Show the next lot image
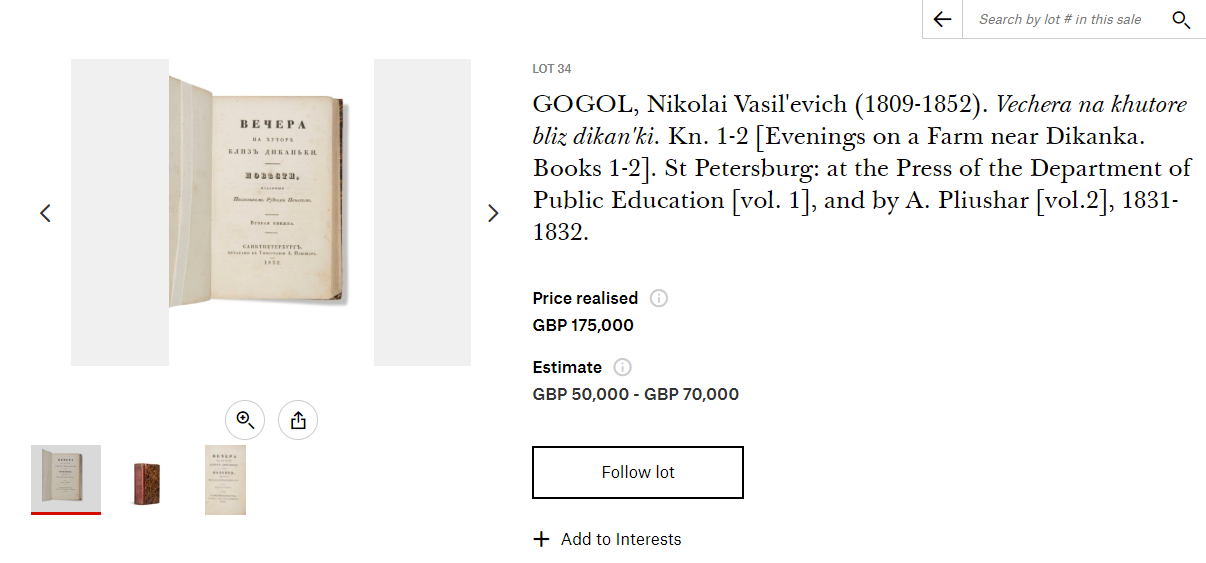 pos(493,213)
